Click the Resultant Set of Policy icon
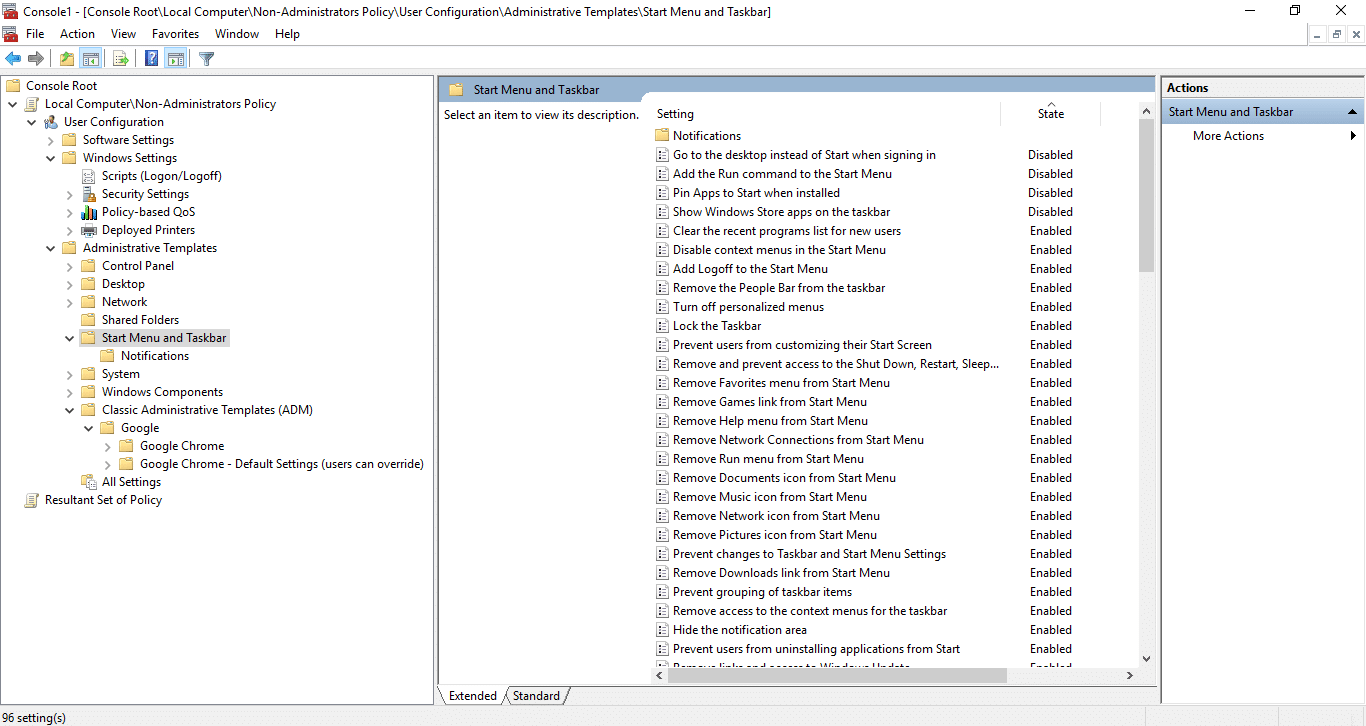Image resolution: width=1366 pixels, height=726 pixels. click(32, 500)
